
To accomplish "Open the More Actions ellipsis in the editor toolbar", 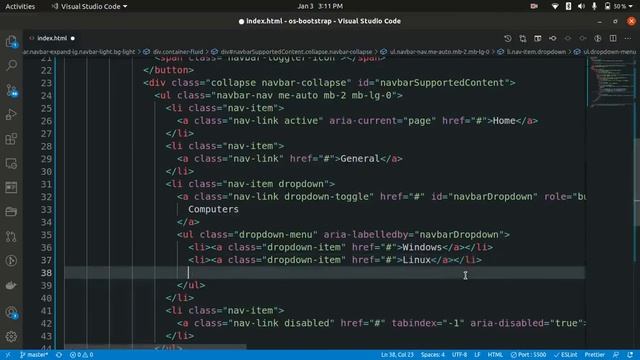I will tap(628, 38).
